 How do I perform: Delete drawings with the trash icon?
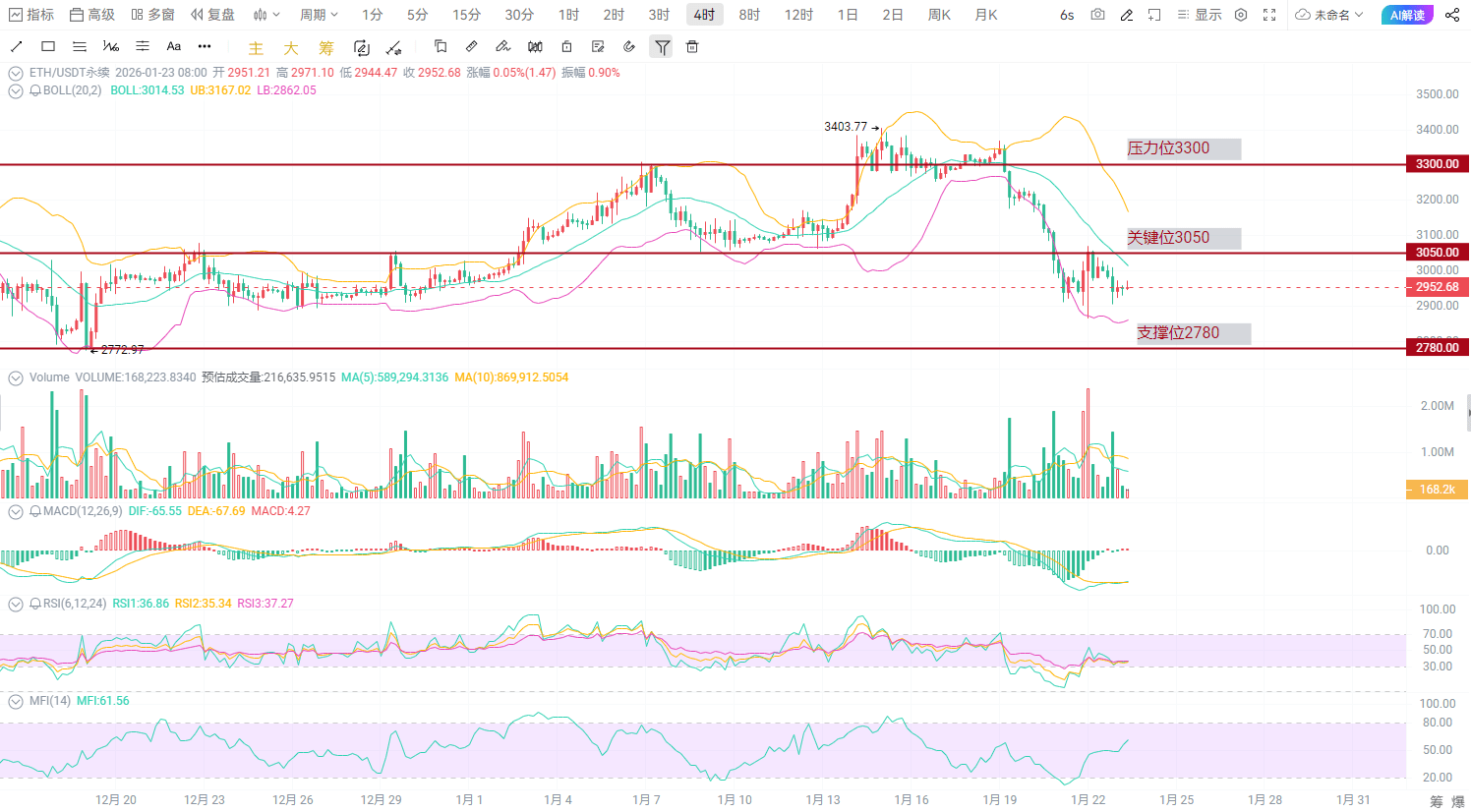[692, 46]
